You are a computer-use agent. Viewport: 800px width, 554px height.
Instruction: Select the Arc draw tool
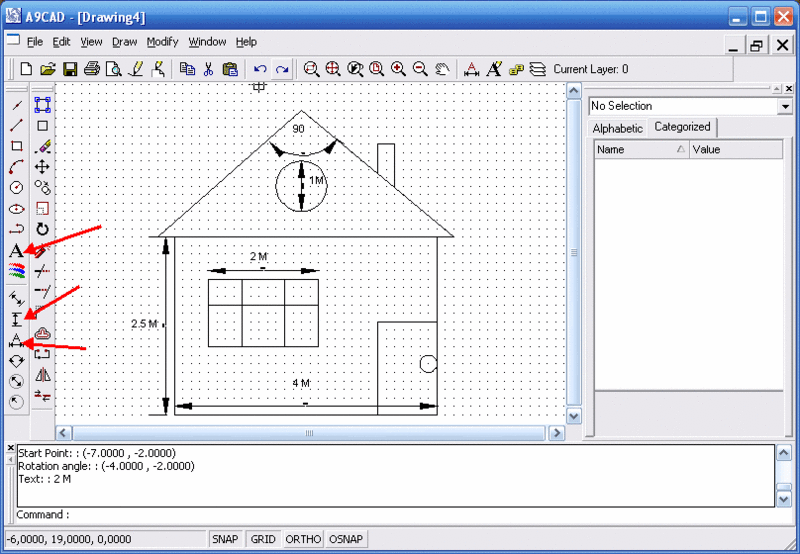(x=16, y=167)
